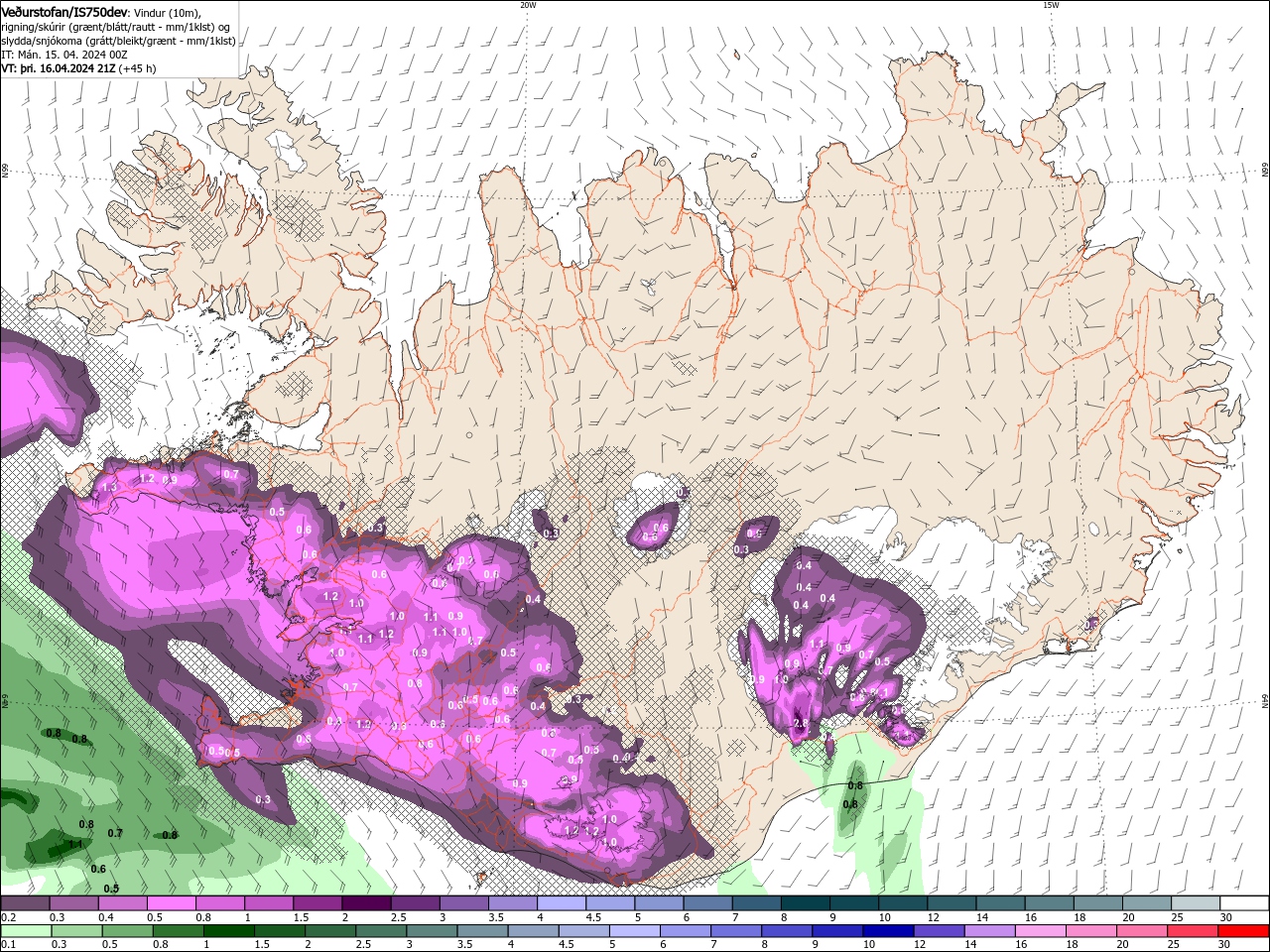Click the 15W longitude label
This screenshot has height=952, width=1270.
[x=1051, y=5]
